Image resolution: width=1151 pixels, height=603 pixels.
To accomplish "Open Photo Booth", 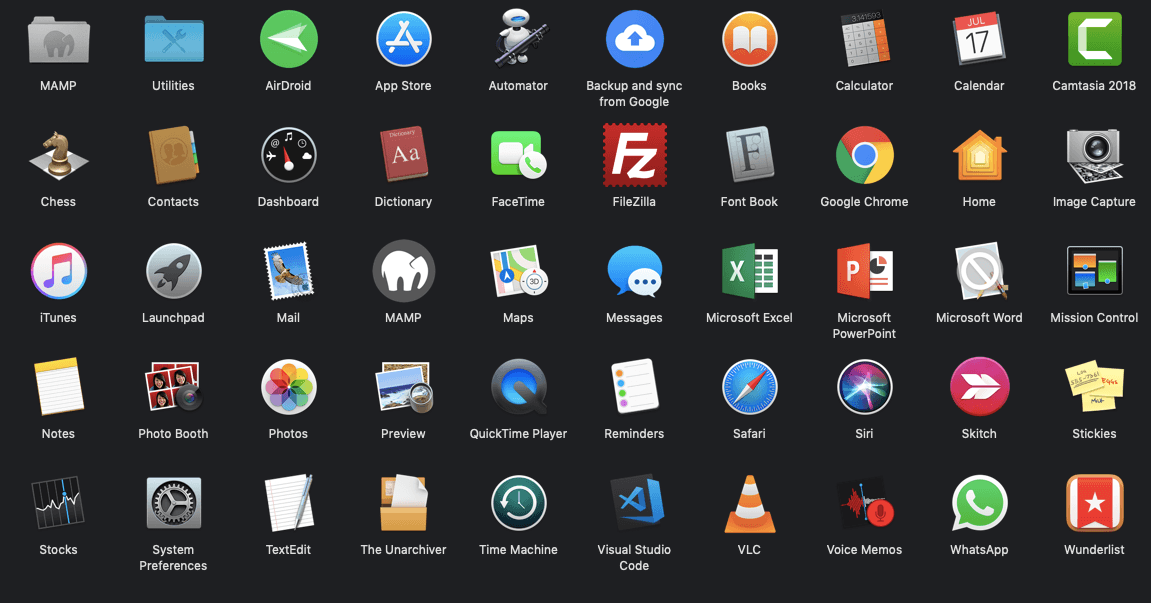I will (173, 387).
